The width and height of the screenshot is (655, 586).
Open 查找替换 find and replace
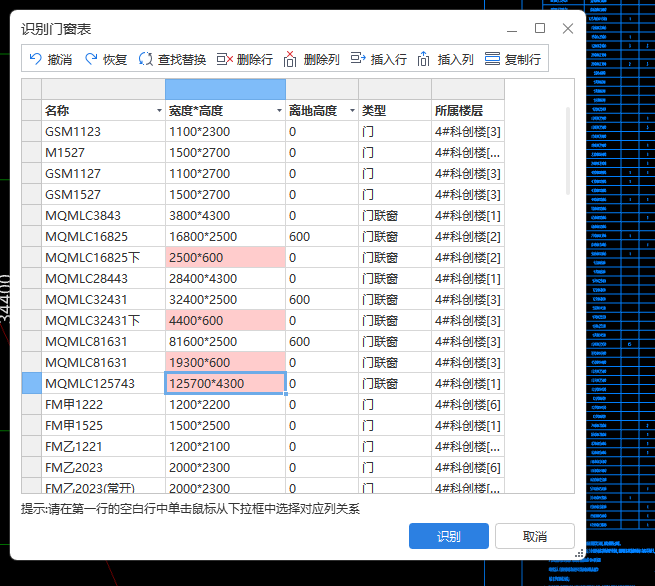pyautogui.click(x=172, y=59)
